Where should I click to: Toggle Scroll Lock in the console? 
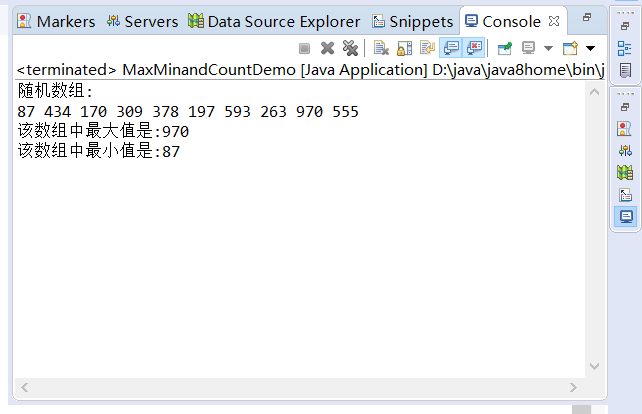(x=405, y=48)
